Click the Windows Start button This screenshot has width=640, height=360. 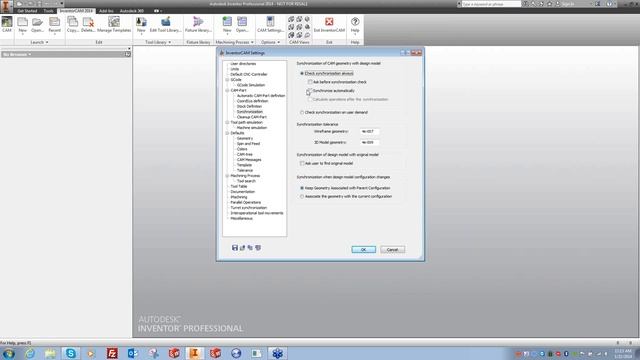[9, 353]
